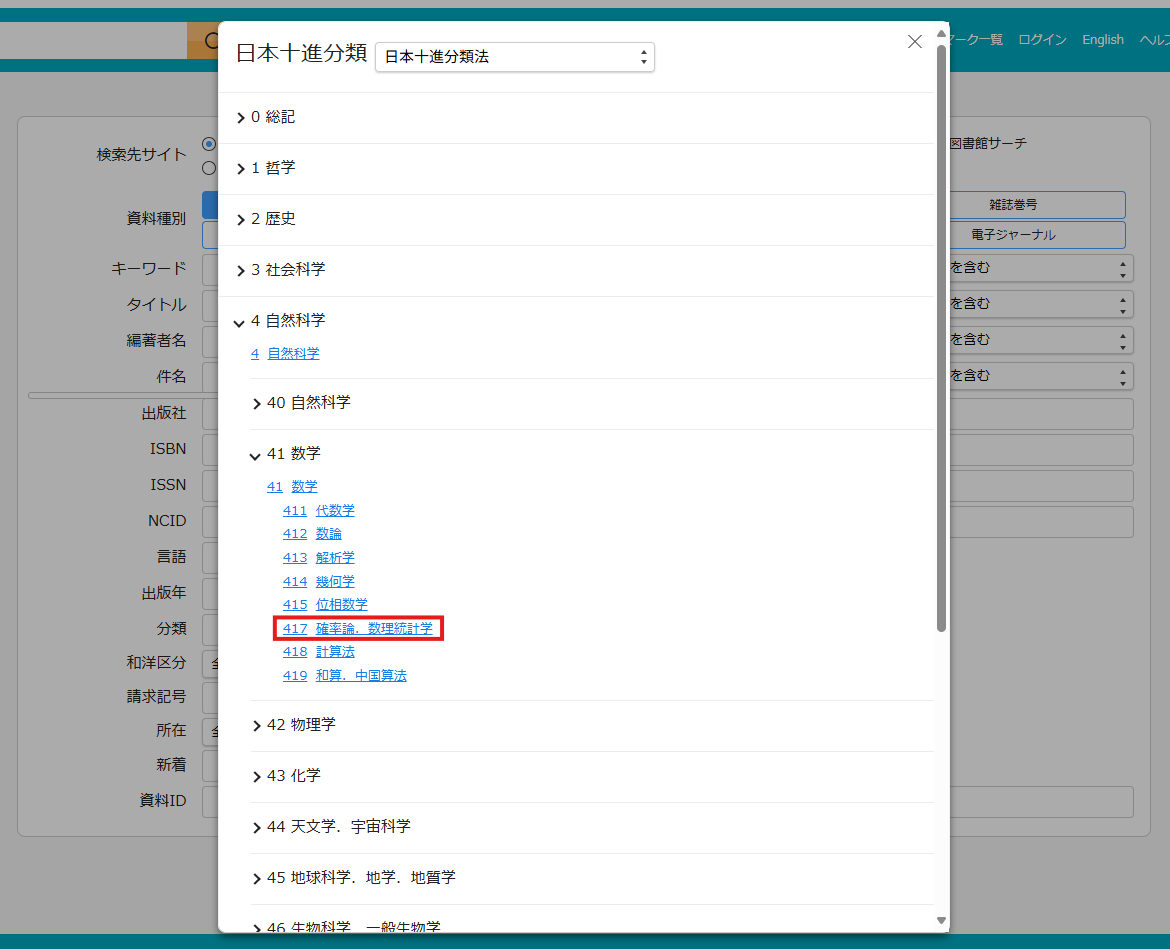Expand the 43 化学 subcategory

(x=292, y=776)
